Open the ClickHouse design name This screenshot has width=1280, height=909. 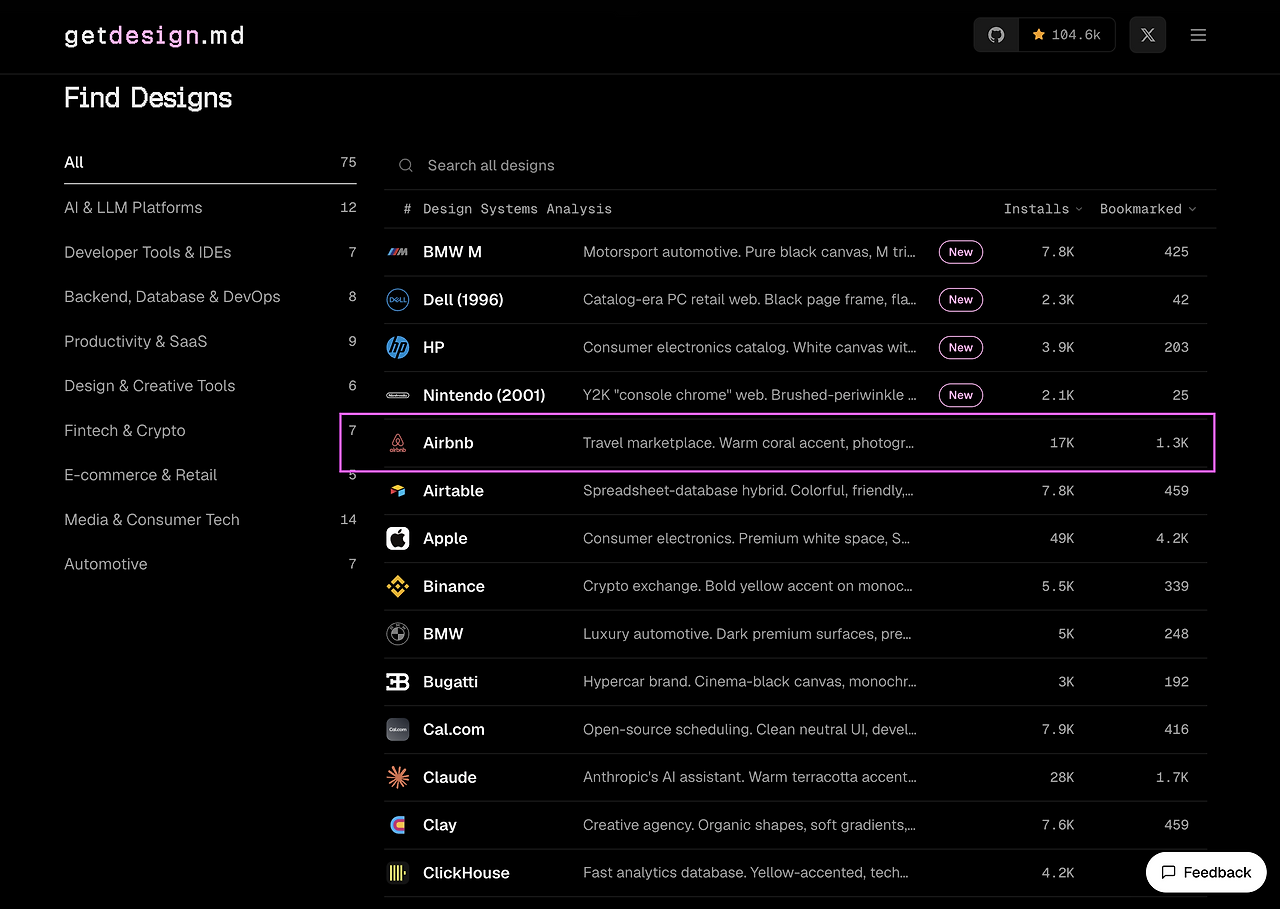(466, 873)
